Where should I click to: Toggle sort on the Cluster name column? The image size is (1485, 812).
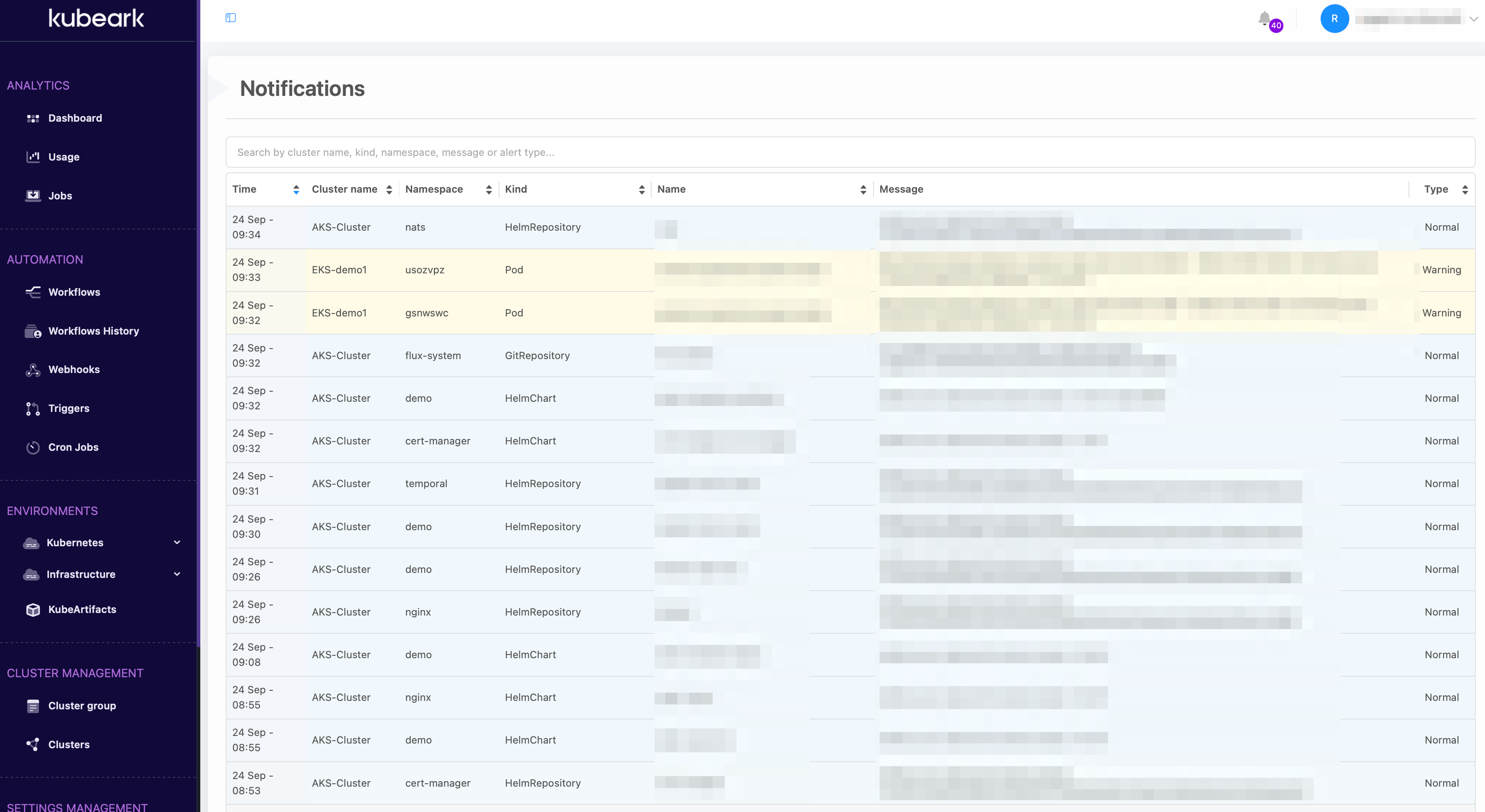pyautogui.click(x=389, y=190)
